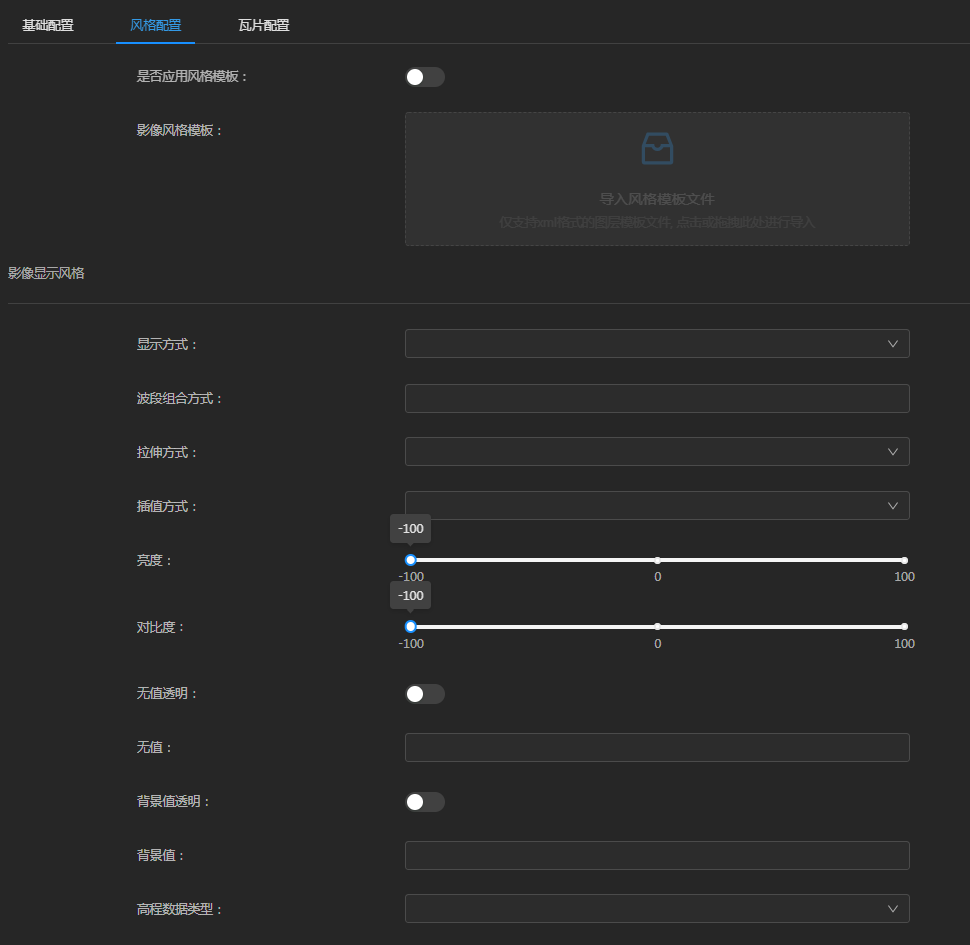Image resolution: width=970 pixels, height=945 pixels.
Task: Click the 波段组合方式 input field
Action: (657, 398)
